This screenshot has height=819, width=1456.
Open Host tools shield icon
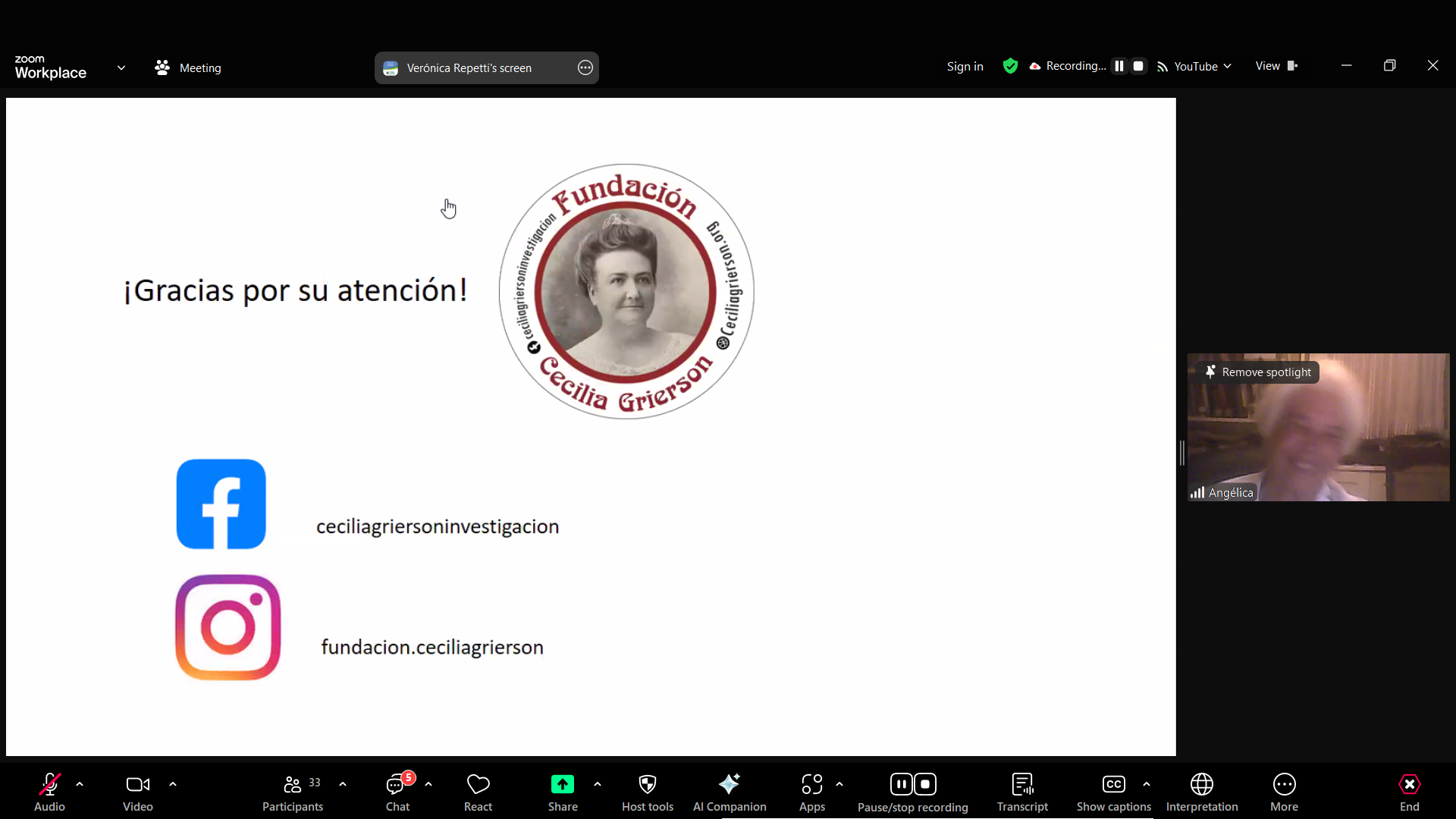647,791
